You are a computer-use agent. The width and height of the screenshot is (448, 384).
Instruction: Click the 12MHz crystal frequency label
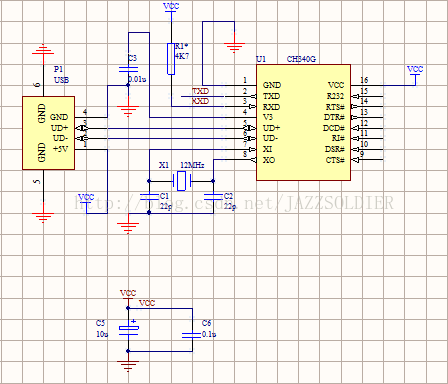[x=192, y=165]
